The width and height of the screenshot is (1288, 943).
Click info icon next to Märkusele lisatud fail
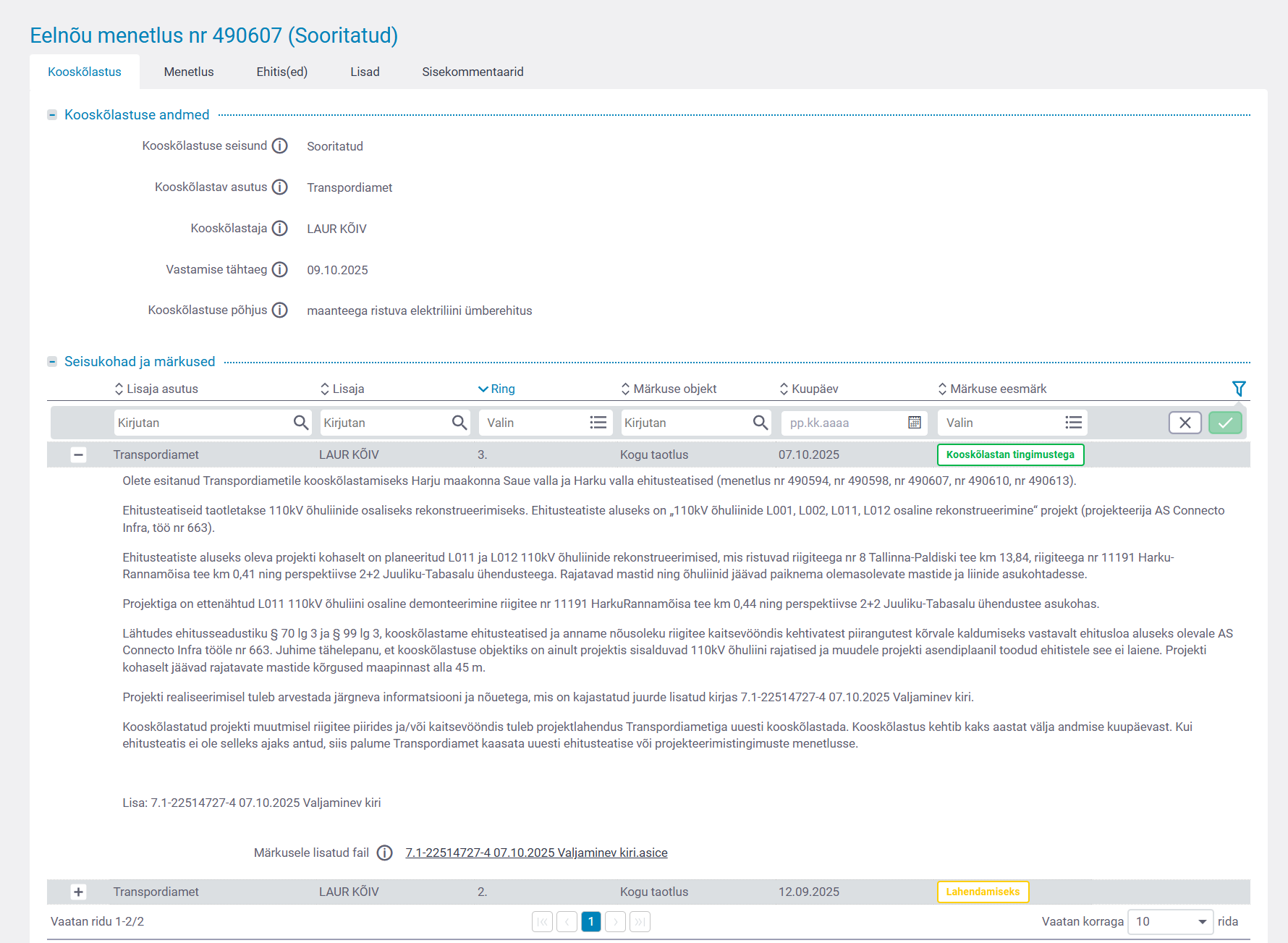click(x=385, y=853)
